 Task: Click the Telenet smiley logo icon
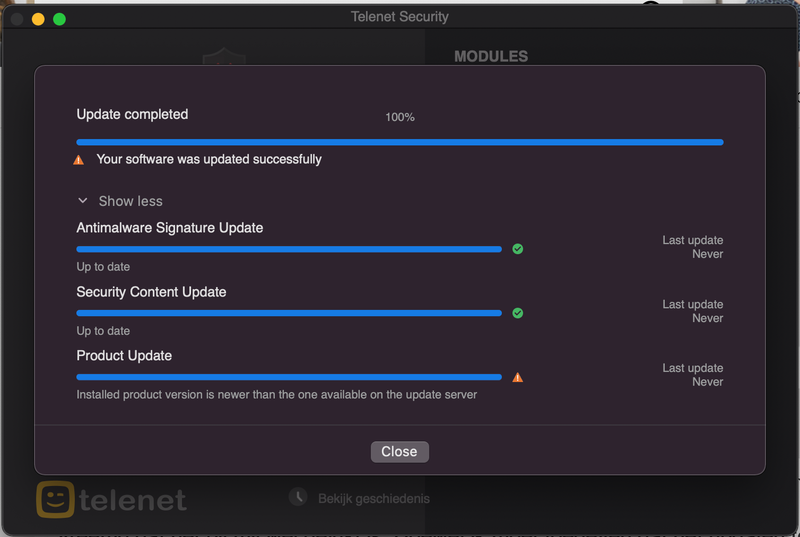pos(56,499)
